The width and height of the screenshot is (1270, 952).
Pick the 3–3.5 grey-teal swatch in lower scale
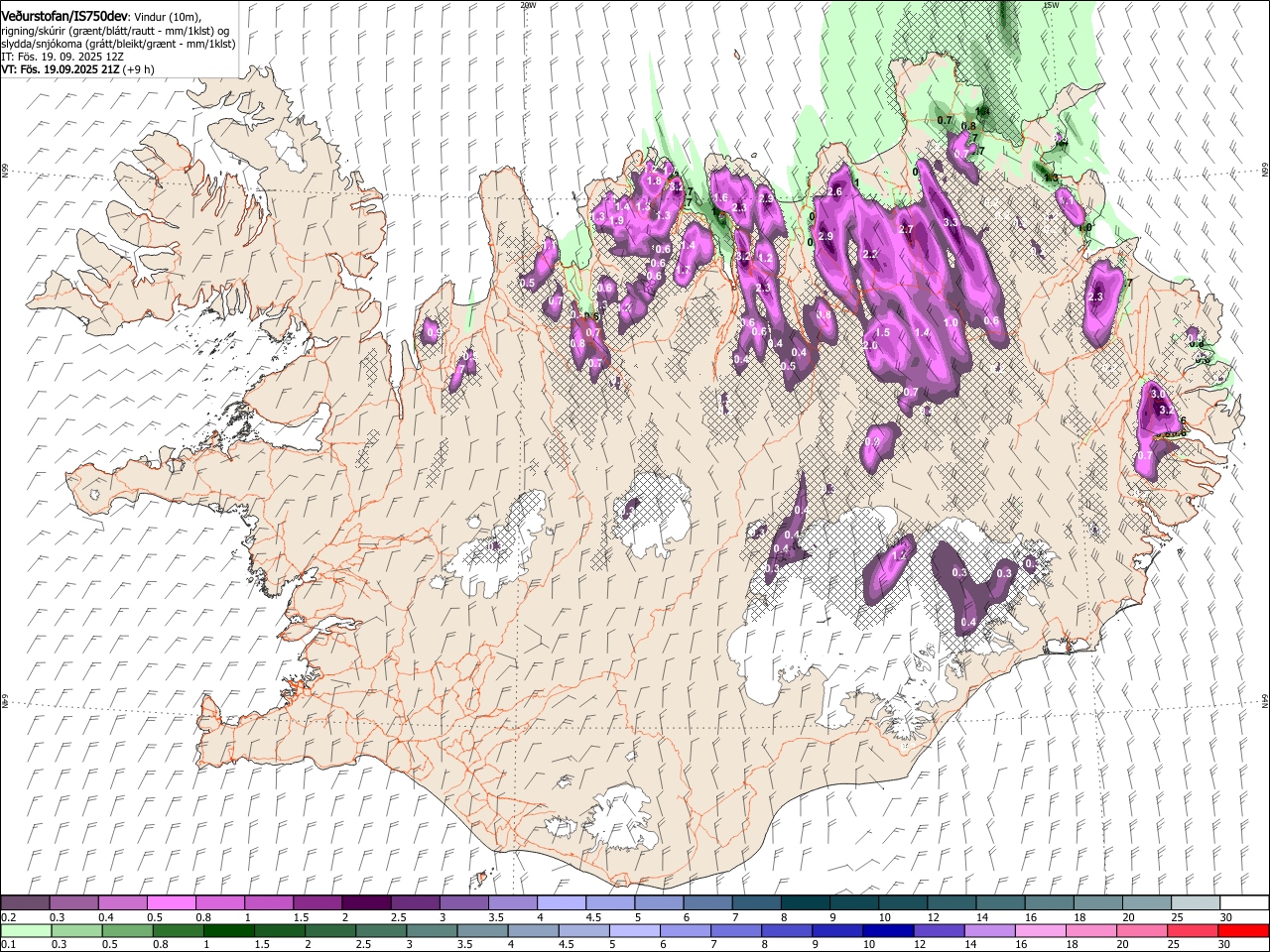[x=433, y=930]
